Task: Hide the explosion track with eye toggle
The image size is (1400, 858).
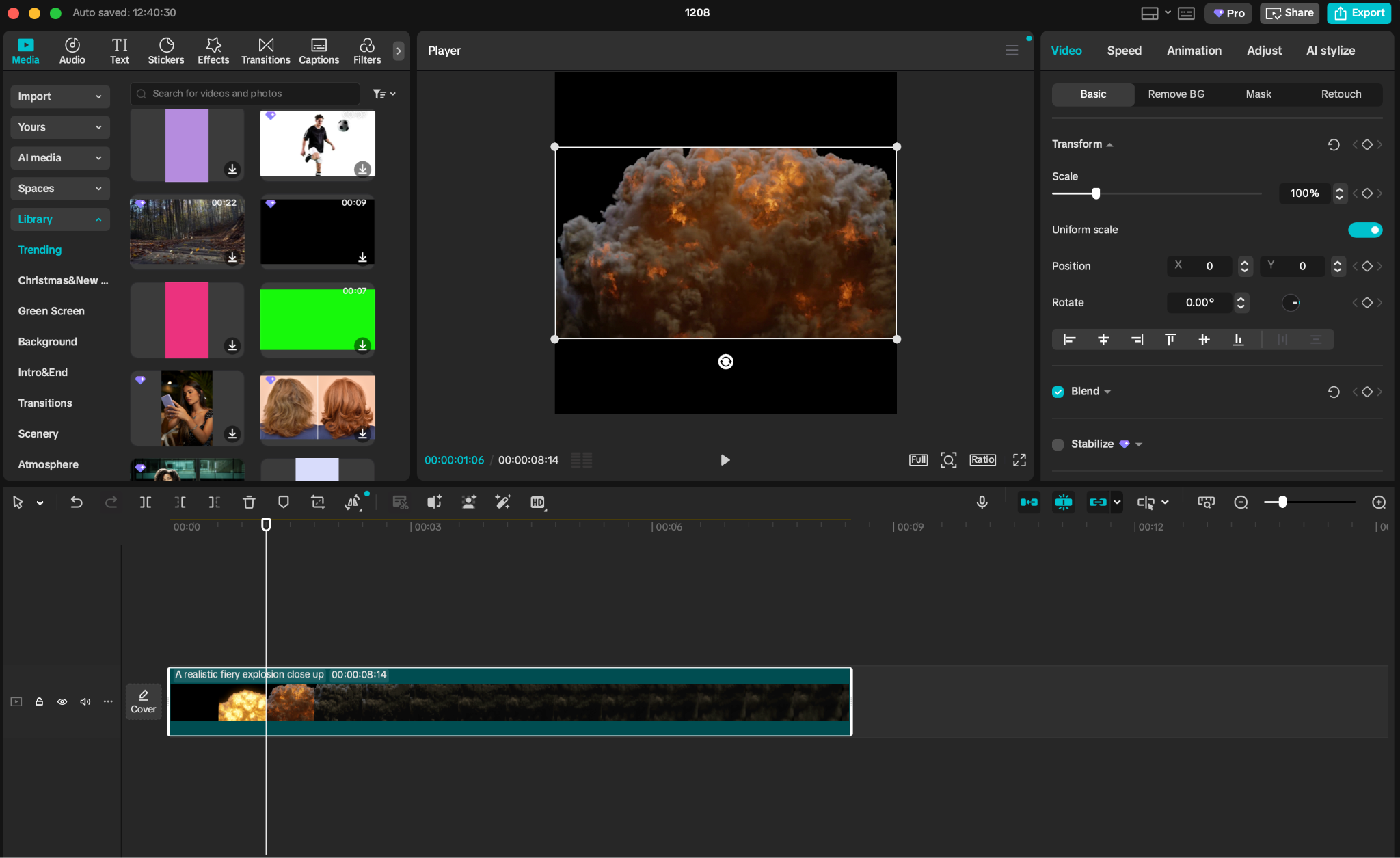Action: point(62,701)
